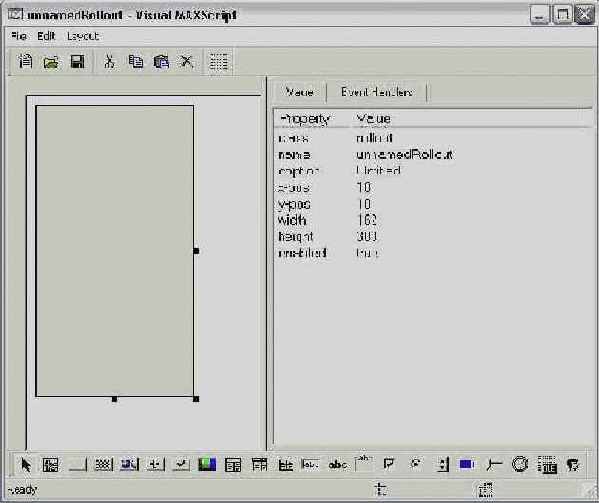Click the Ready status bar text
This screenshot has width=599, height=503.
23,490
